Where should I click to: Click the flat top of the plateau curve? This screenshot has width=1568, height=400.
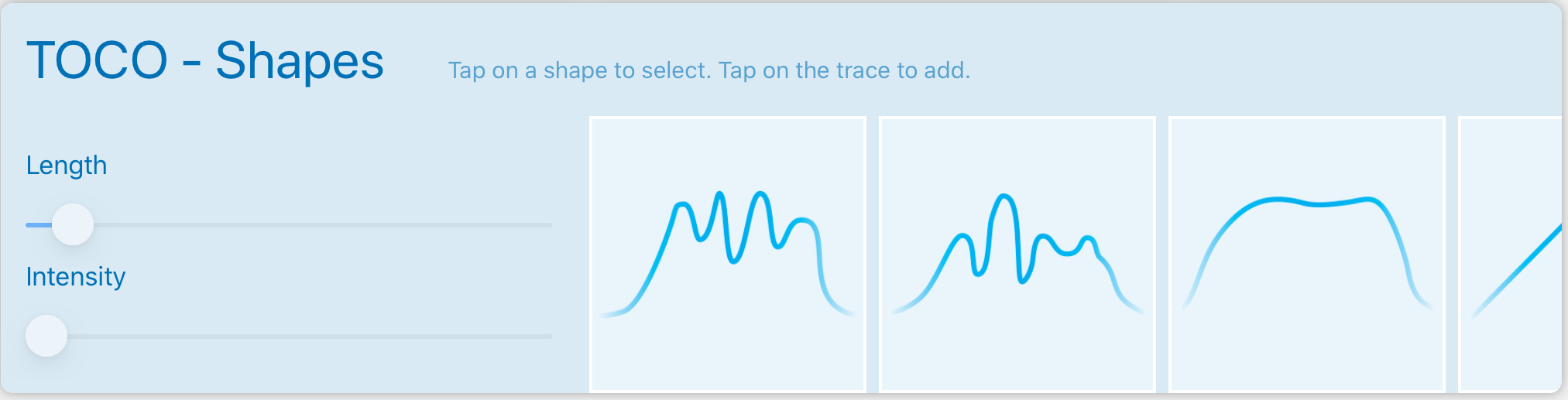coord(1316,203)
